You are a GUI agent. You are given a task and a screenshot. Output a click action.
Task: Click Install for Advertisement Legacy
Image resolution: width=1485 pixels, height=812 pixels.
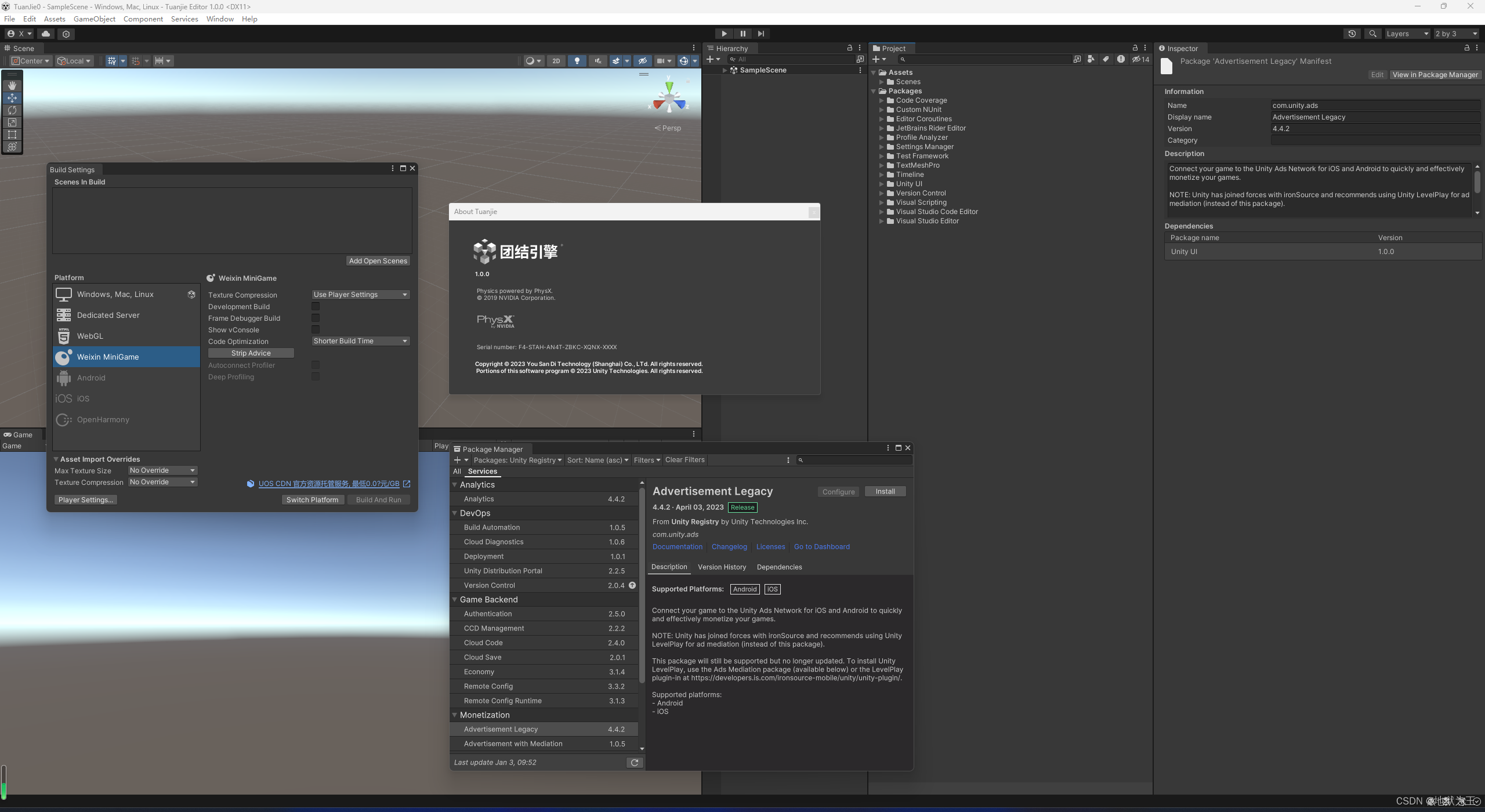885,492
